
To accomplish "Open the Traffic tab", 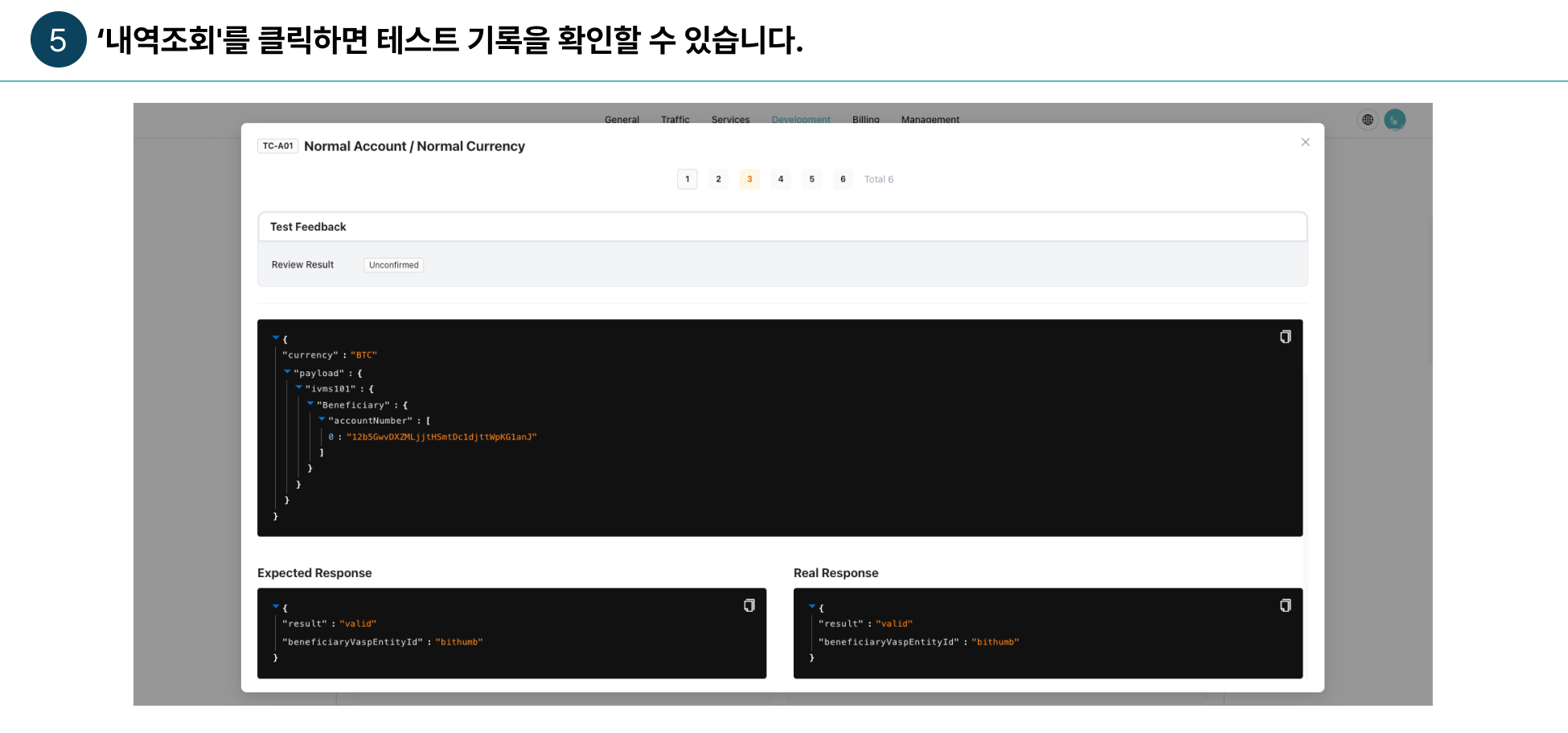I will [x=675, y=119].
